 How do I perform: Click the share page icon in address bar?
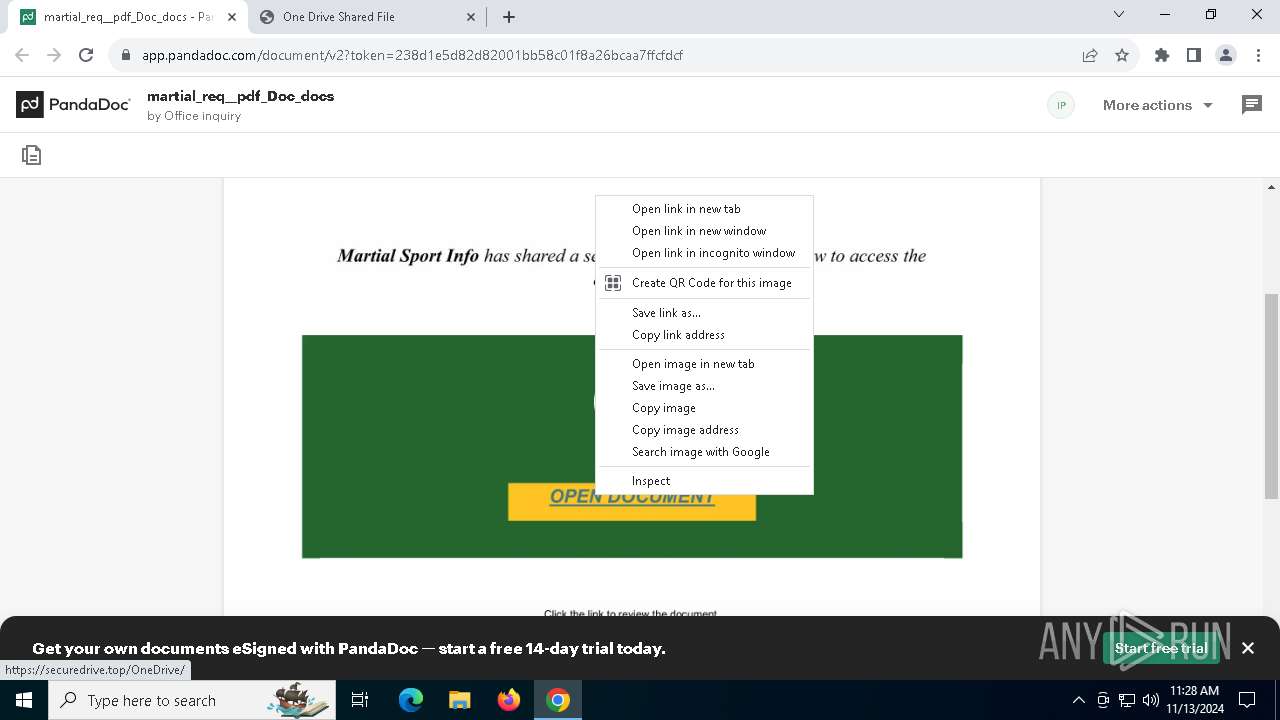point(1090,55)
